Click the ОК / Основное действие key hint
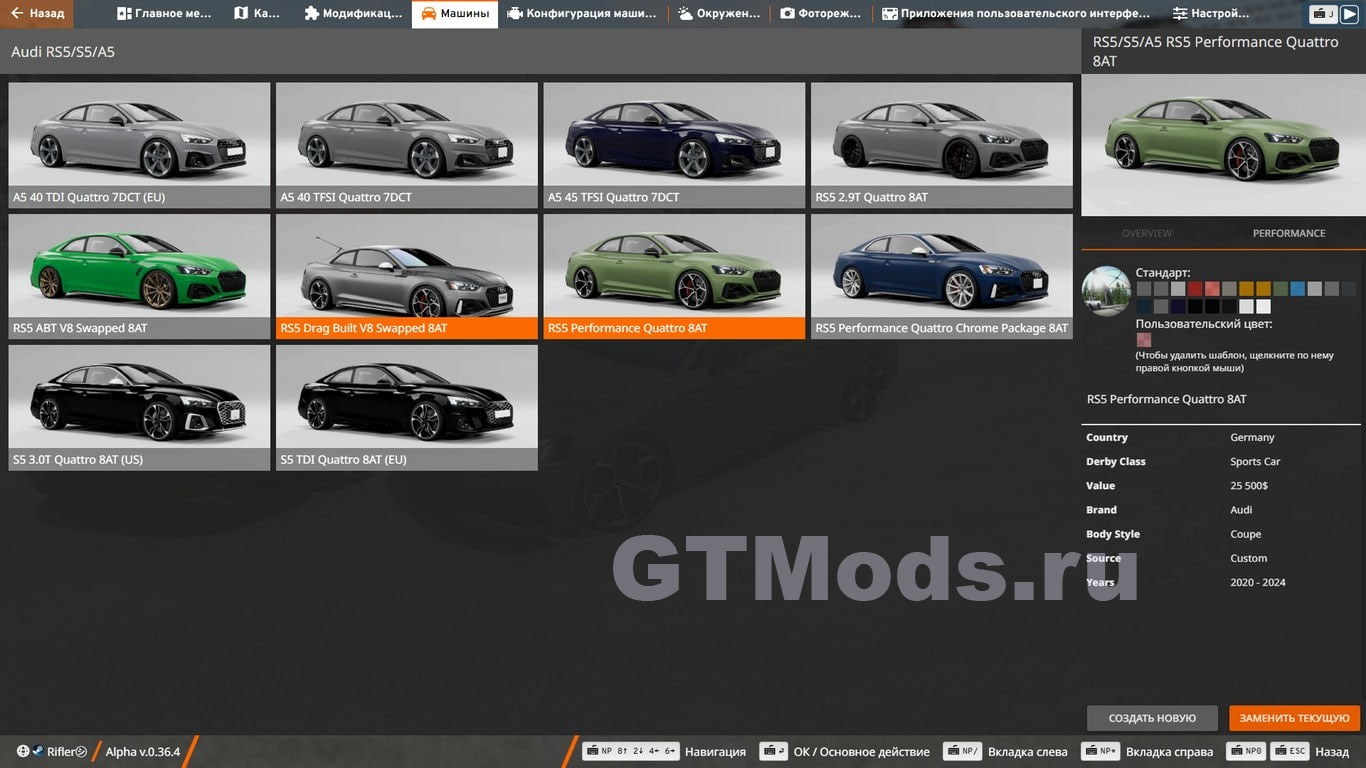This screenshot has width=1366, height=768. coord(845,752)
